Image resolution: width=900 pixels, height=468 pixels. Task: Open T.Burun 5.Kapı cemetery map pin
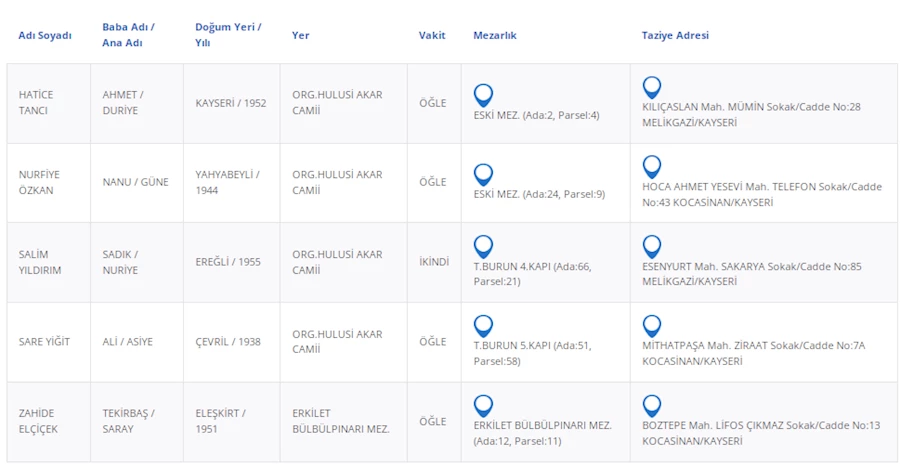tap(483, 325)
